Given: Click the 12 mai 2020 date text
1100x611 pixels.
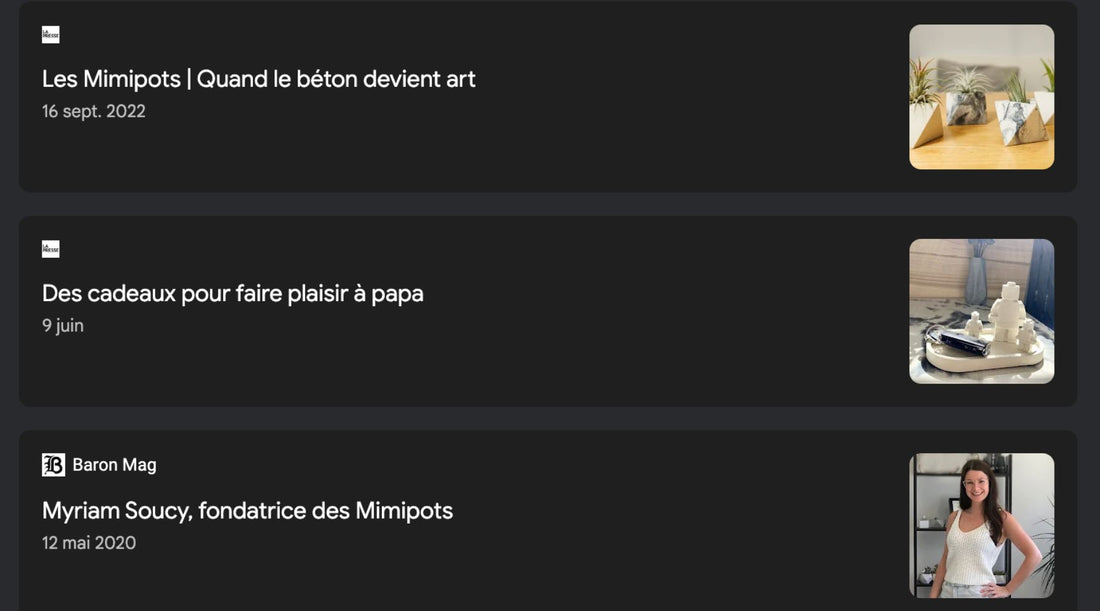Looking at the screenshot, I should pos(89,543).
